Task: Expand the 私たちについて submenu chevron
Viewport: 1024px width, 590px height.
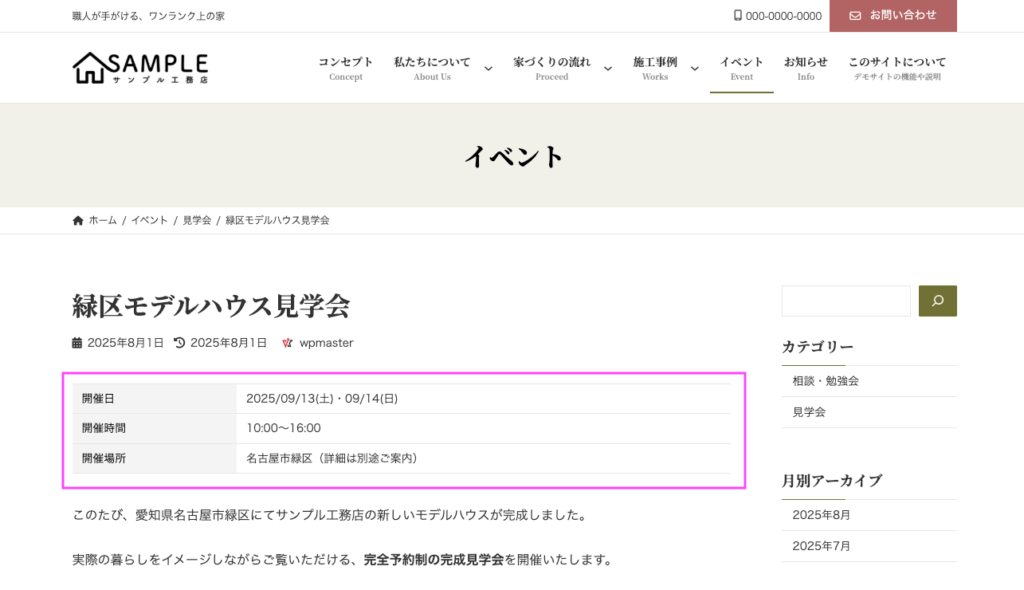Action: [488, 69]
